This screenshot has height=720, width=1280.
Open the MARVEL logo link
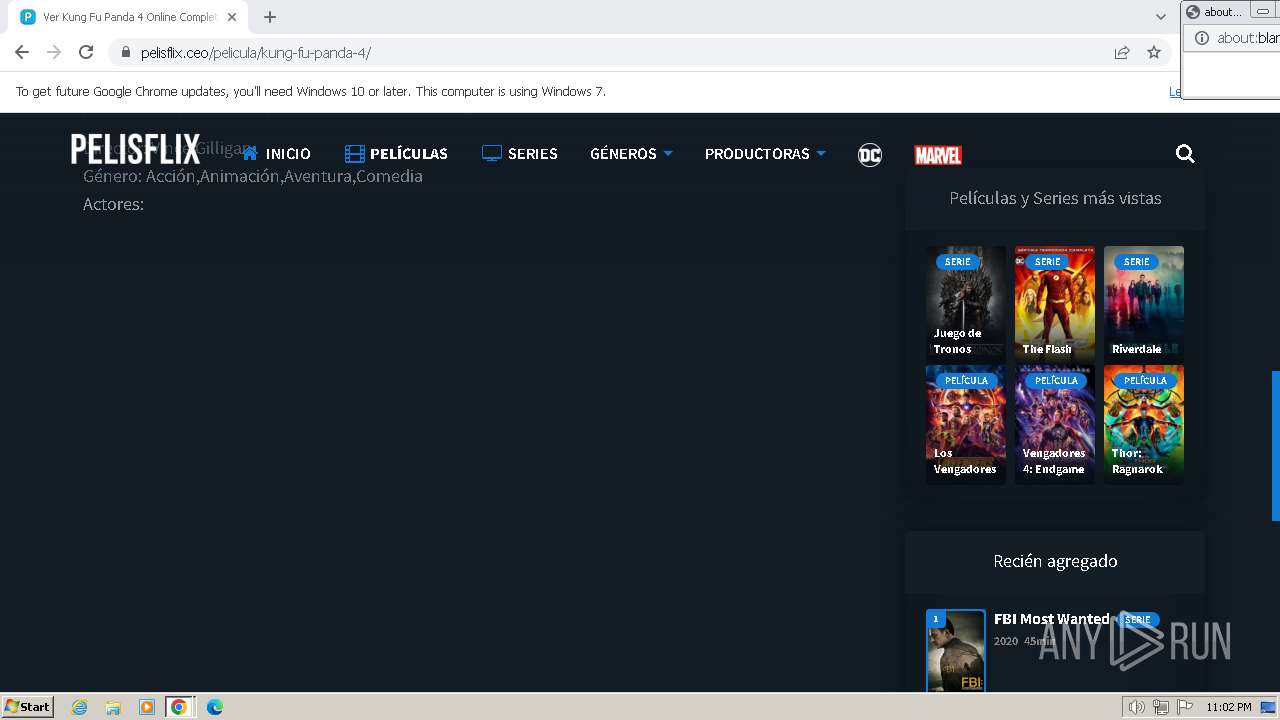938,155
